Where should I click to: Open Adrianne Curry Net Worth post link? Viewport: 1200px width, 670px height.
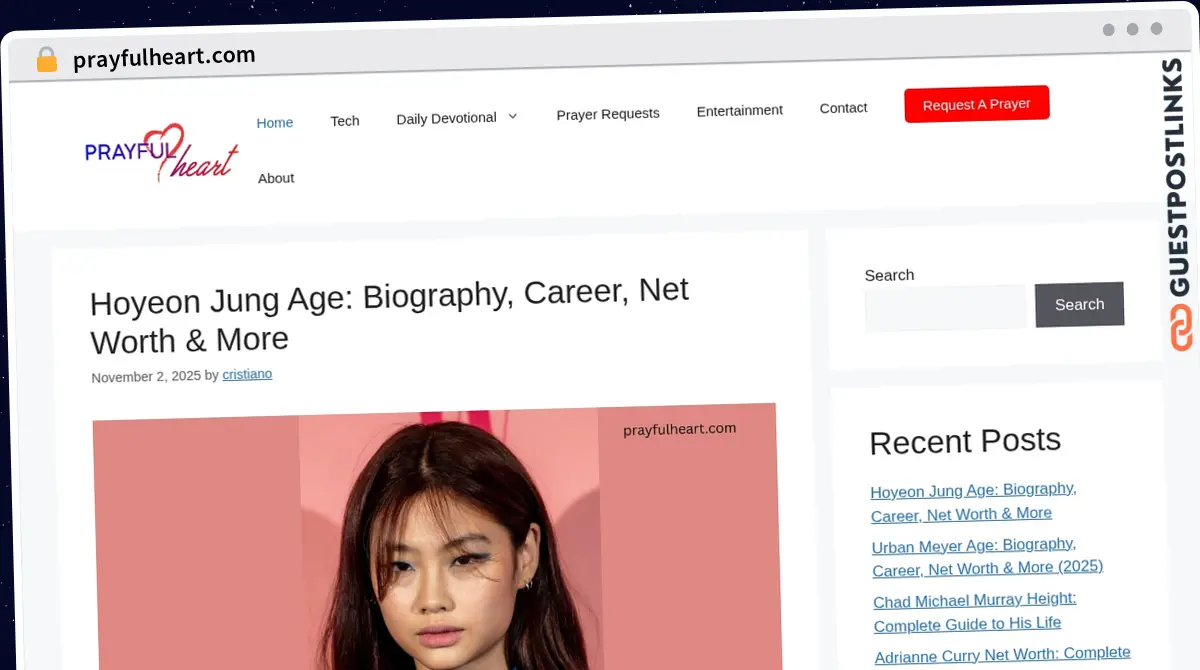click(x=1002, y=654)
